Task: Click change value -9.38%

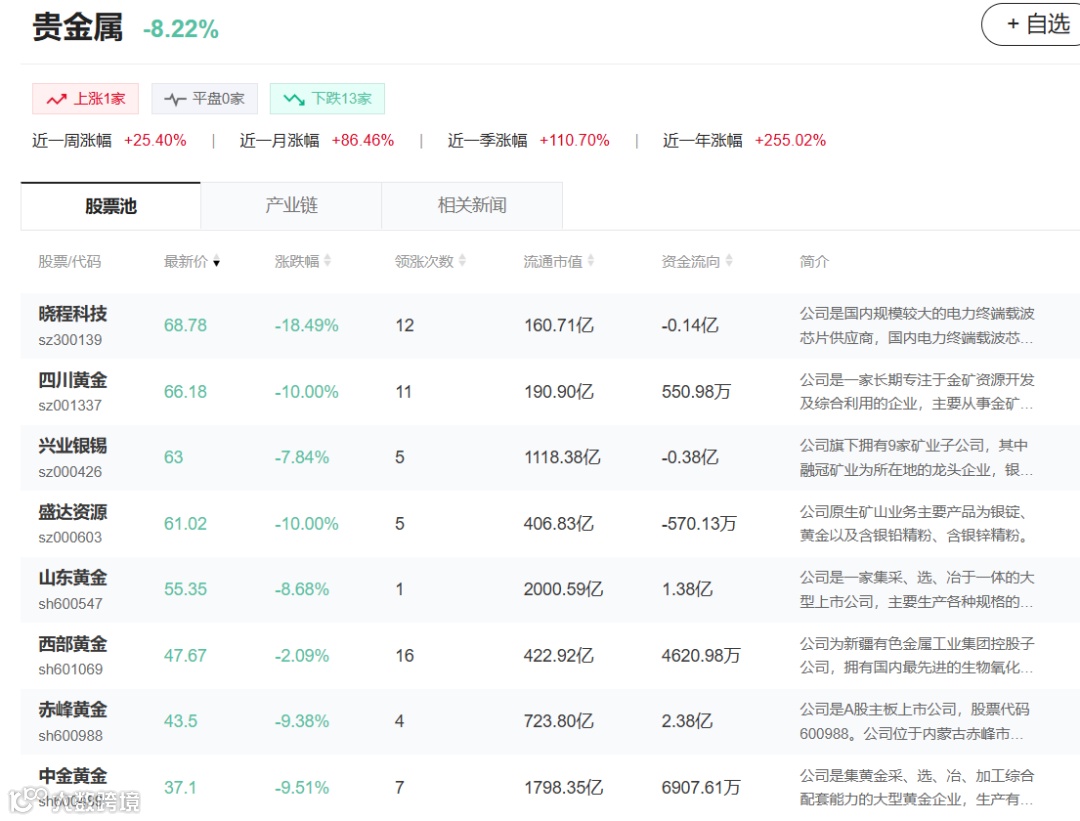Action: click(x=302, y=721)
